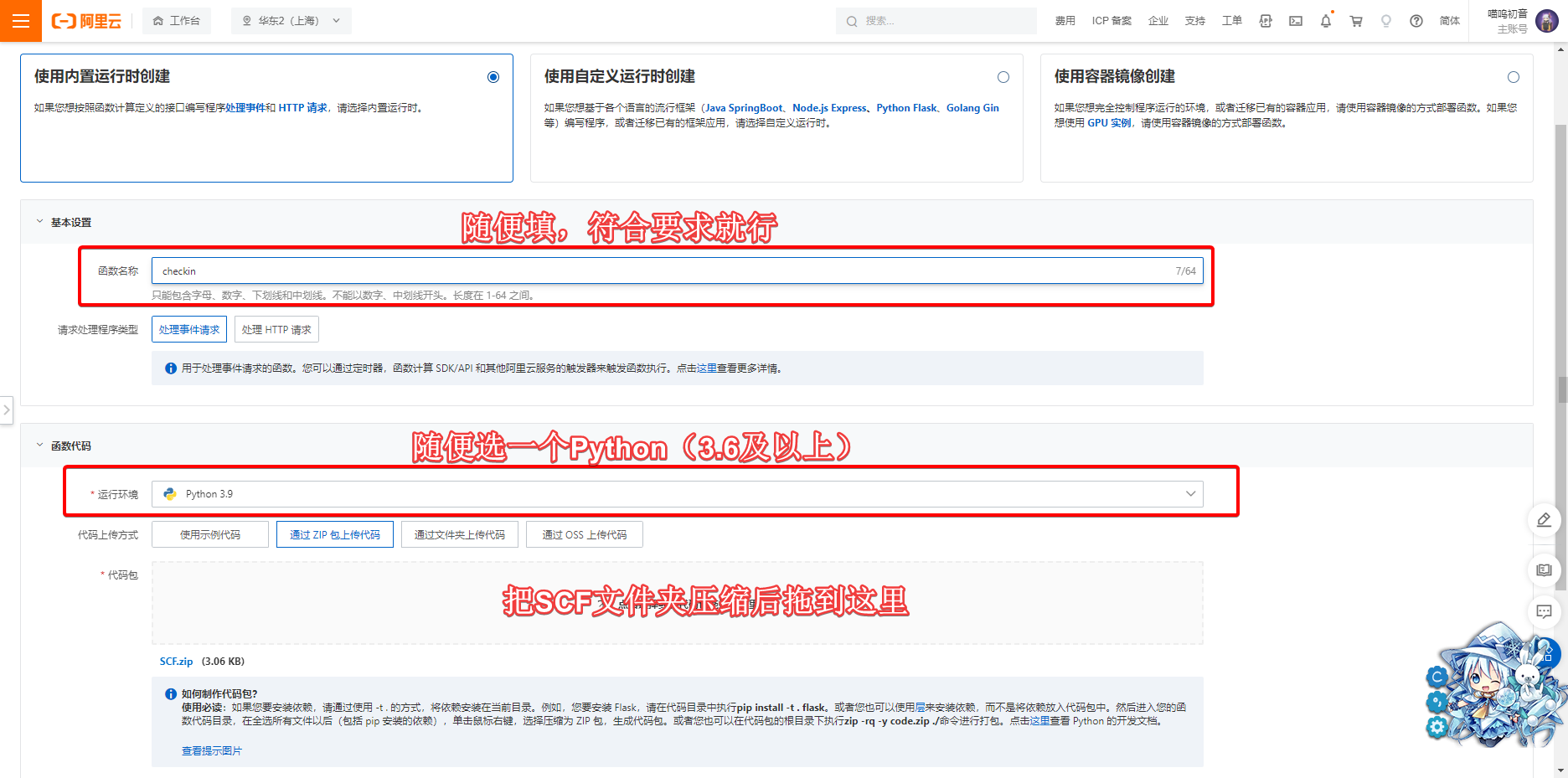This screenshot has width=1568, height=778.
Task: Click the pencil feedback floating button
Action: pos(1544,520)
